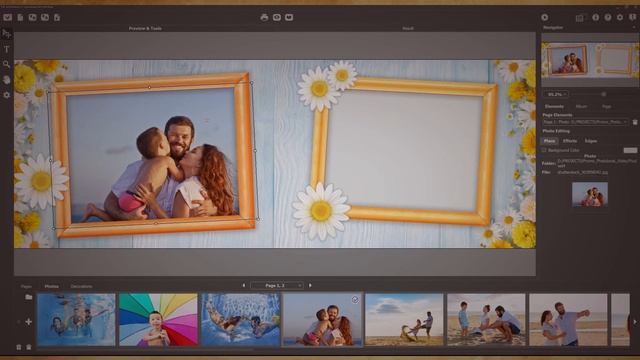
Task: Click the Background Color swatch
Action: tap(630, 150)
